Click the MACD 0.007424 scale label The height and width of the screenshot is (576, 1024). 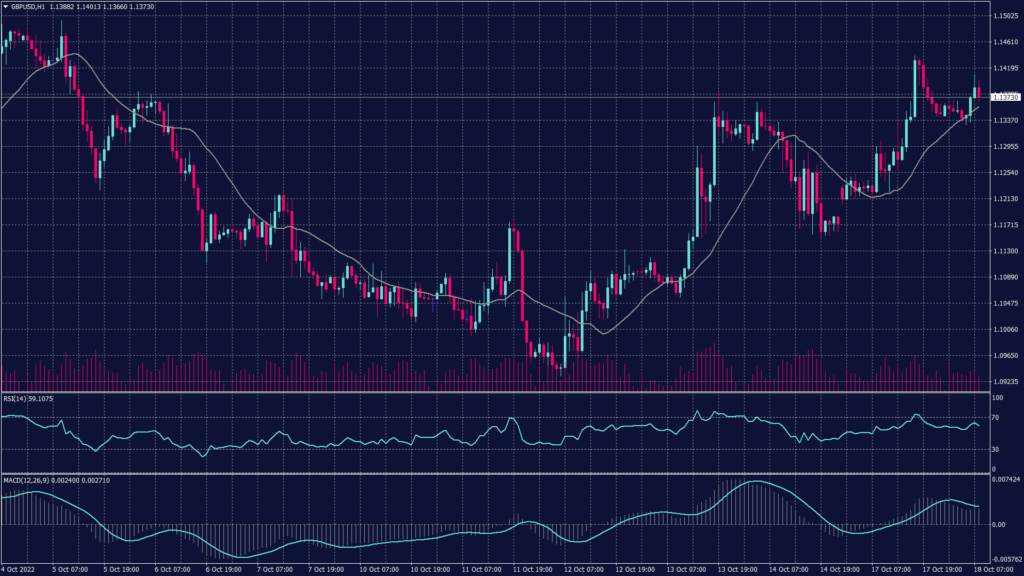click(1005, 482)
